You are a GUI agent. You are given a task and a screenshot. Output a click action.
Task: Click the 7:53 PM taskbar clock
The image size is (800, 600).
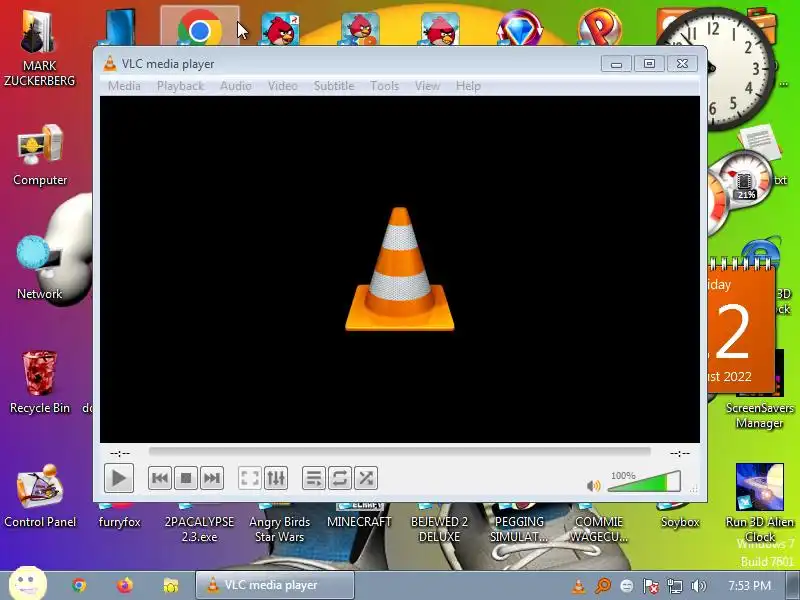749,585
